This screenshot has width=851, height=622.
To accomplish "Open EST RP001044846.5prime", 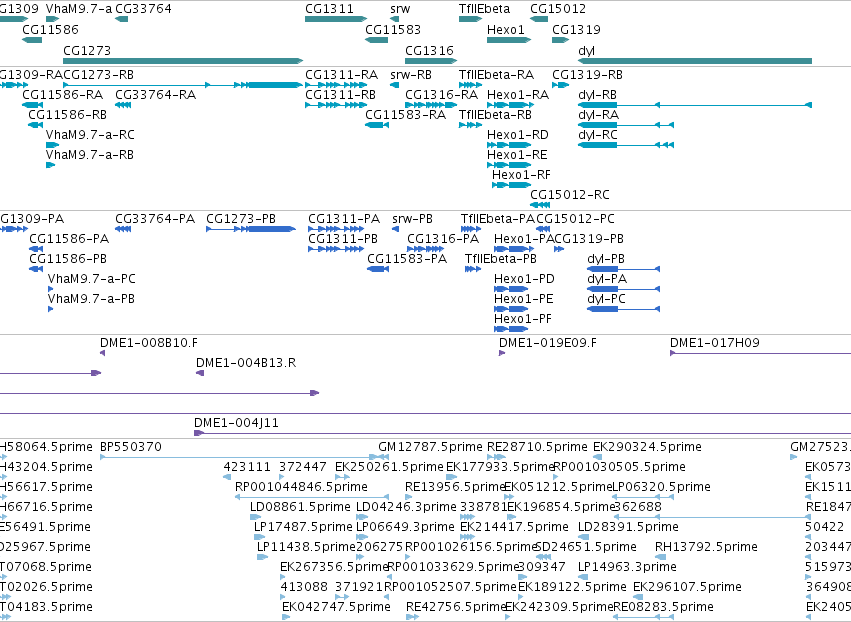I will tap(301, 487).
